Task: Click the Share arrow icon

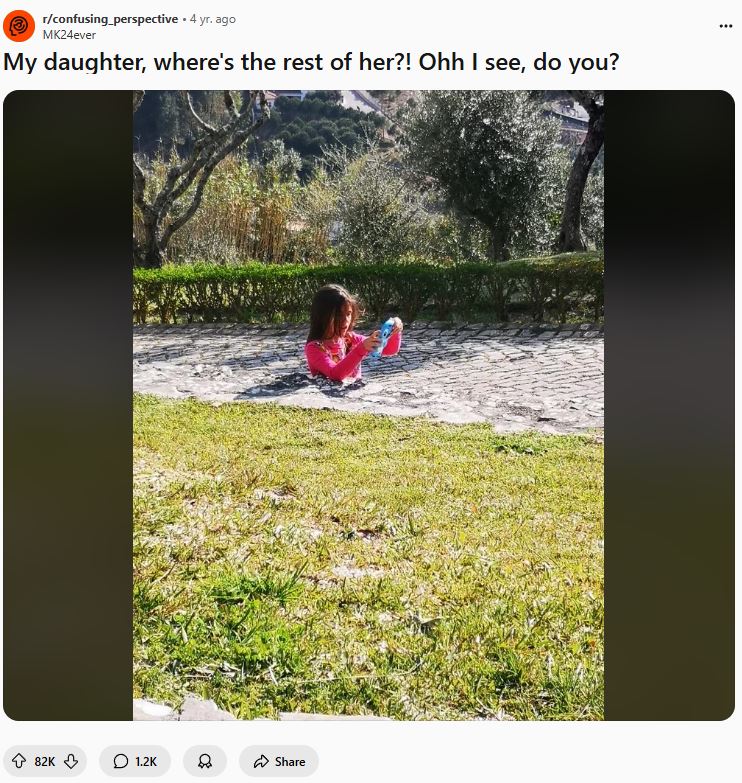Action: click(261, 761)
